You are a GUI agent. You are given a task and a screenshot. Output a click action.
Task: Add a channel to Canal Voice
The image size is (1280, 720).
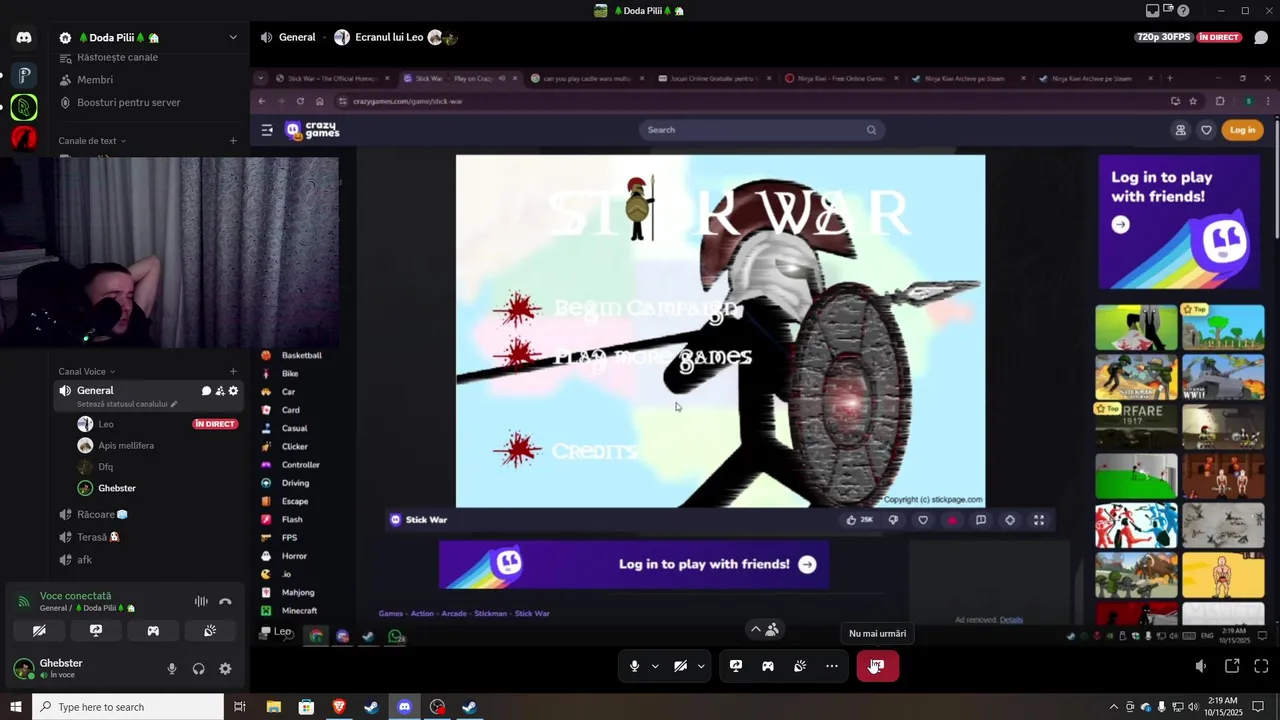(x=233, y=372)
